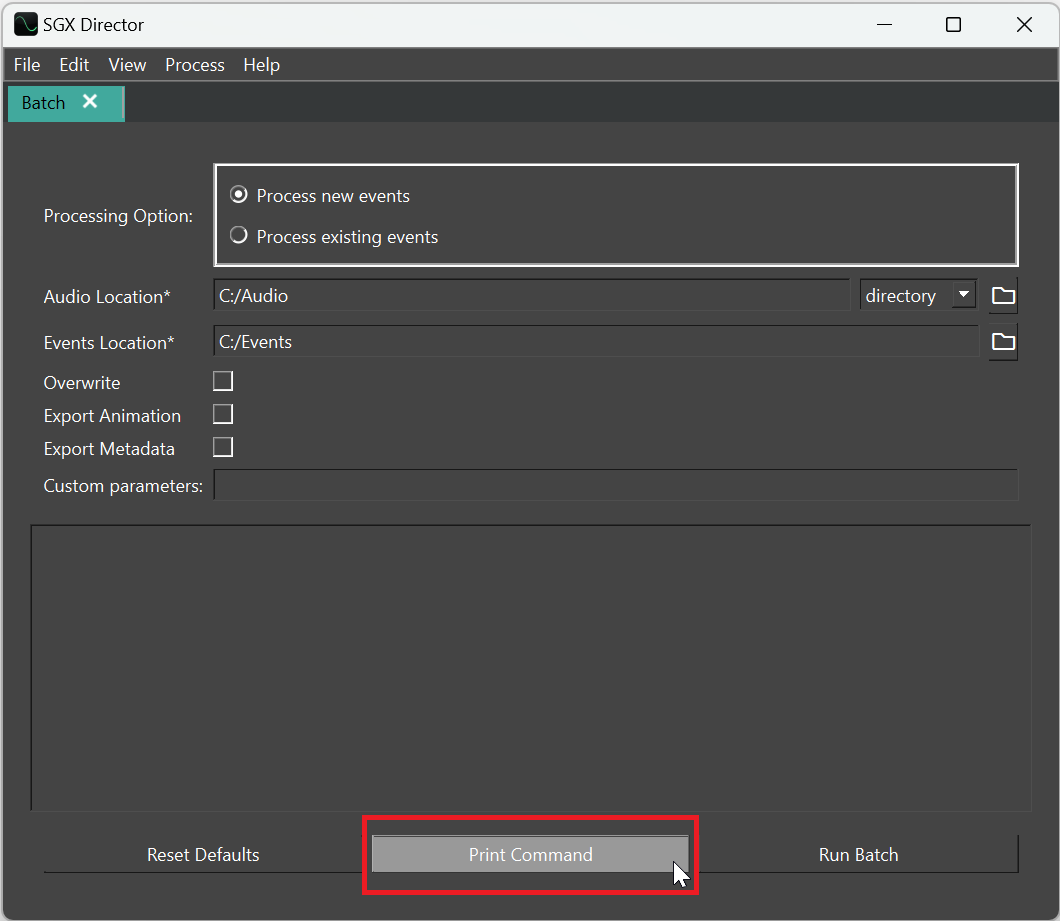Open the directory type dropdown

917,295
